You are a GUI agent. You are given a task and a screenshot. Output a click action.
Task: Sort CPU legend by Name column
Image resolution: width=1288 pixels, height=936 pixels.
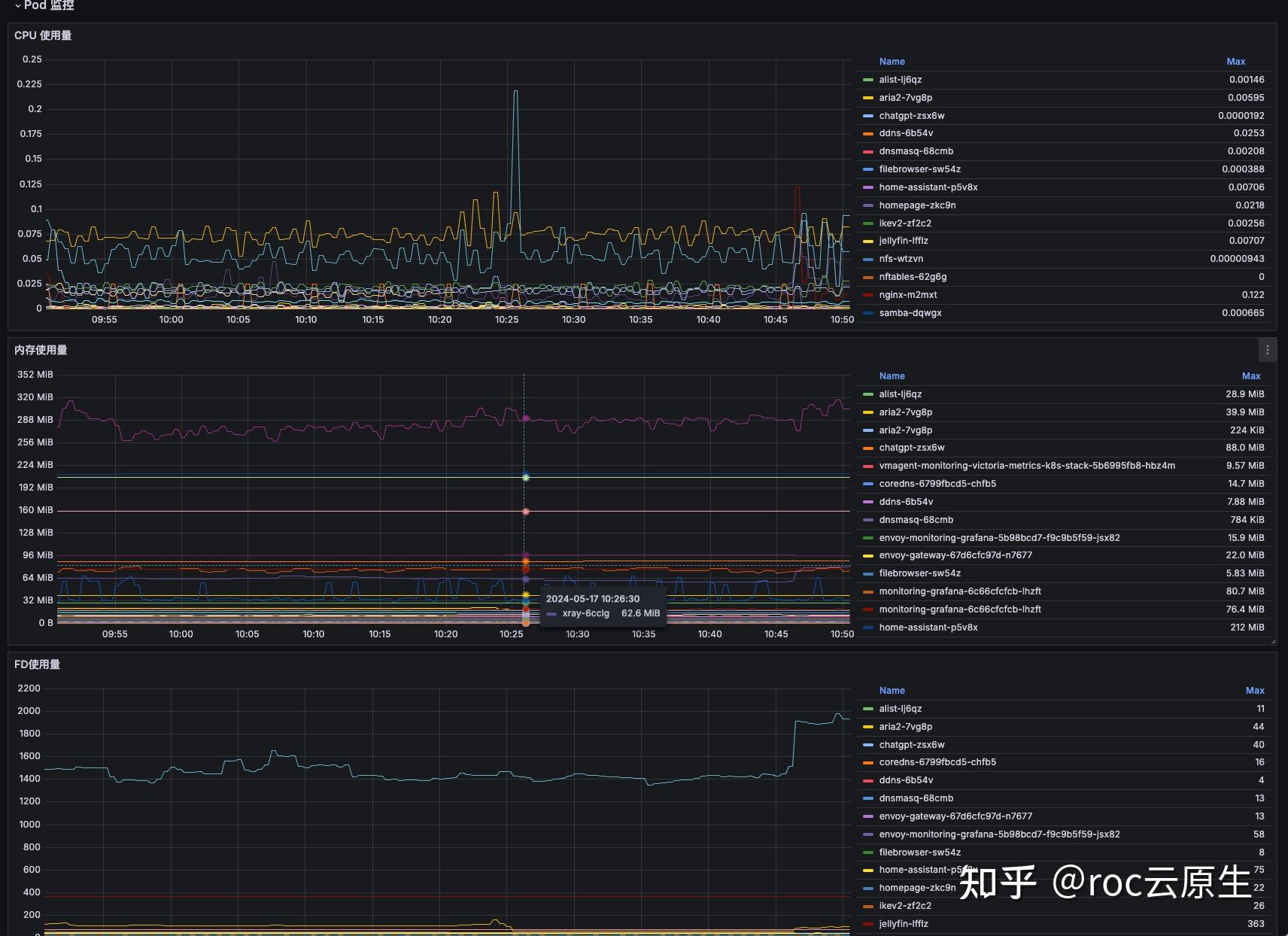pyautogui.click(x=892, y=62)
